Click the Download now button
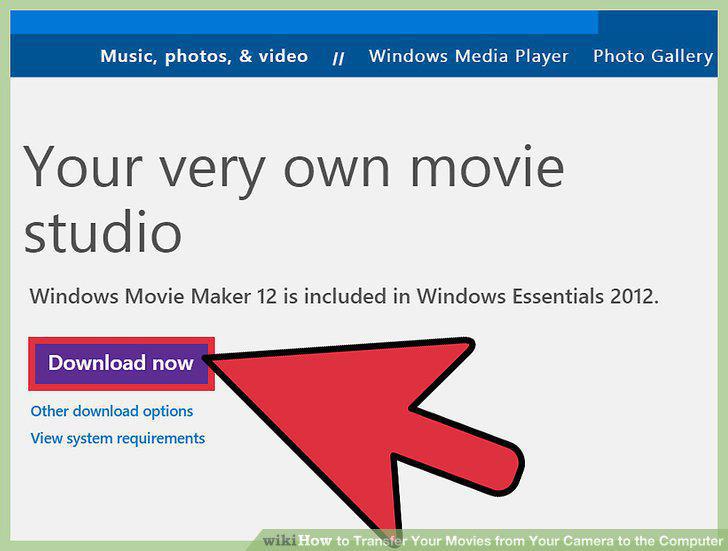728x551 pixels. (x=121, y=363)
